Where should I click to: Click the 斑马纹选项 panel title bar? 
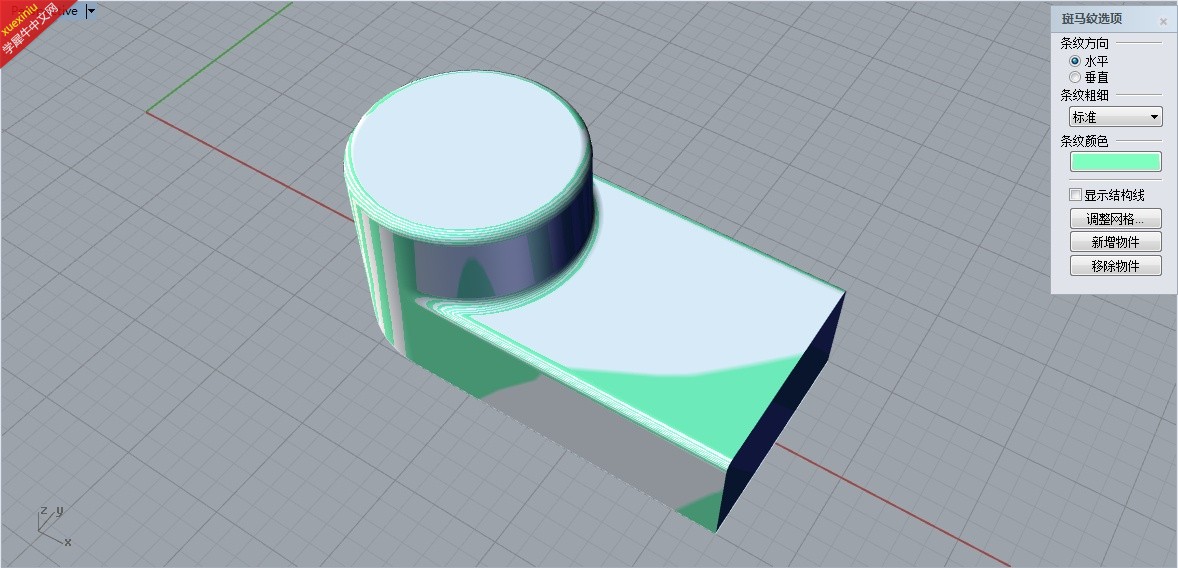(1114, 20)
